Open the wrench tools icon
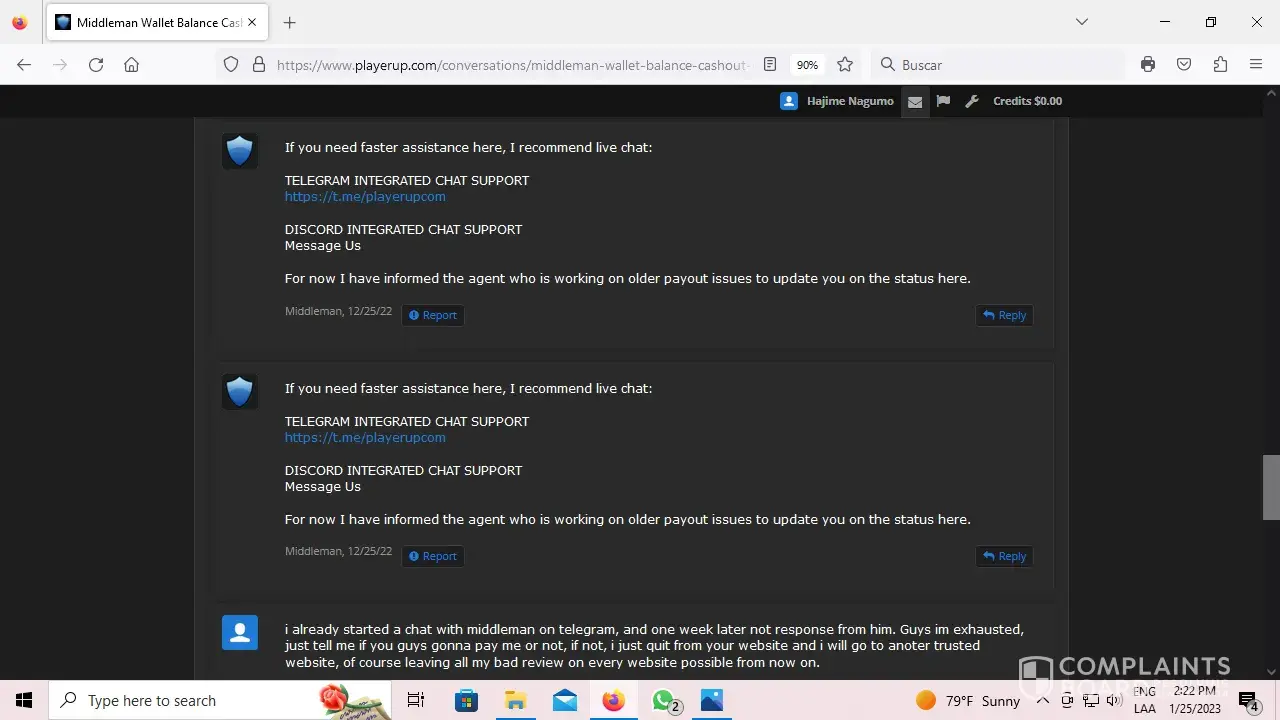This screenshot has width=1280, height=720. tap(971, 101)
